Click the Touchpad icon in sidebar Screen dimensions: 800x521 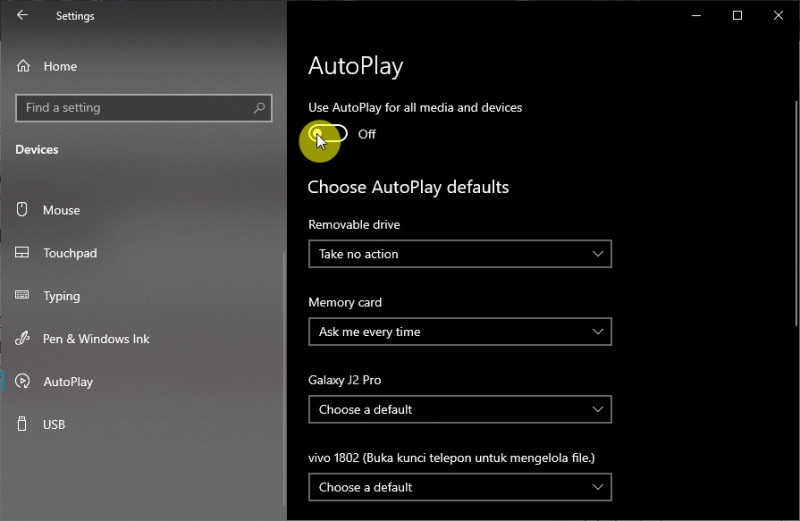(23, 253)
